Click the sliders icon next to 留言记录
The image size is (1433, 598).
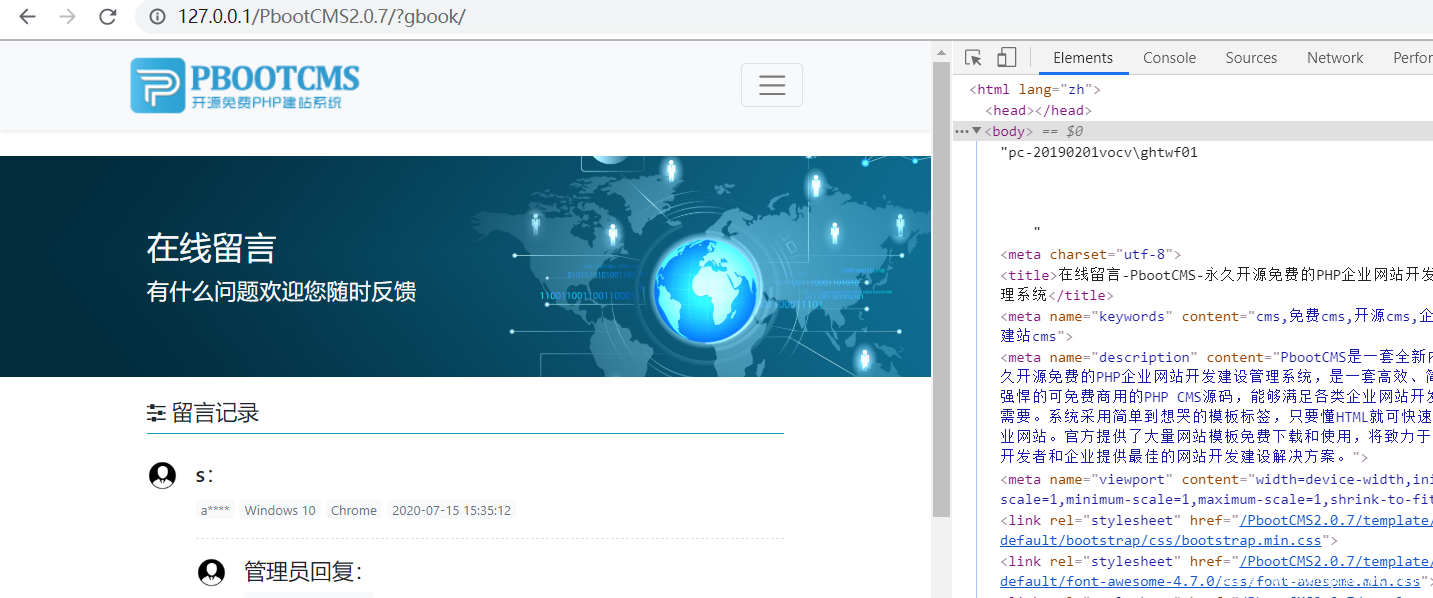point(156,413)
